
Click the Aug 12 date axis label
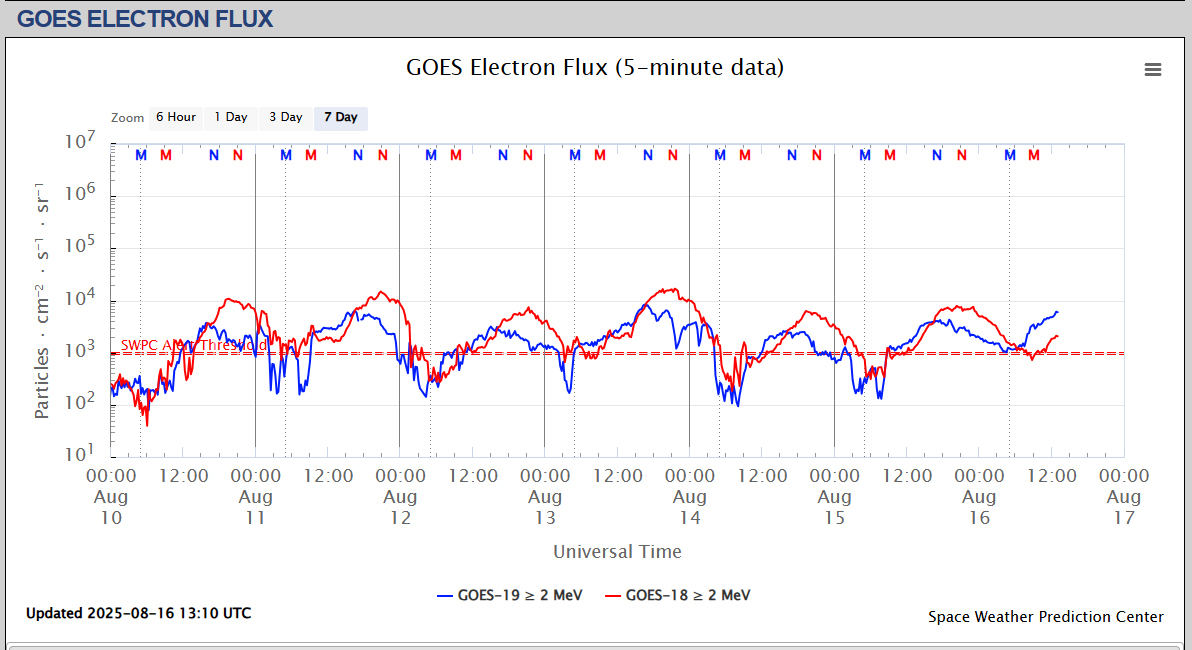click(401, 497)
